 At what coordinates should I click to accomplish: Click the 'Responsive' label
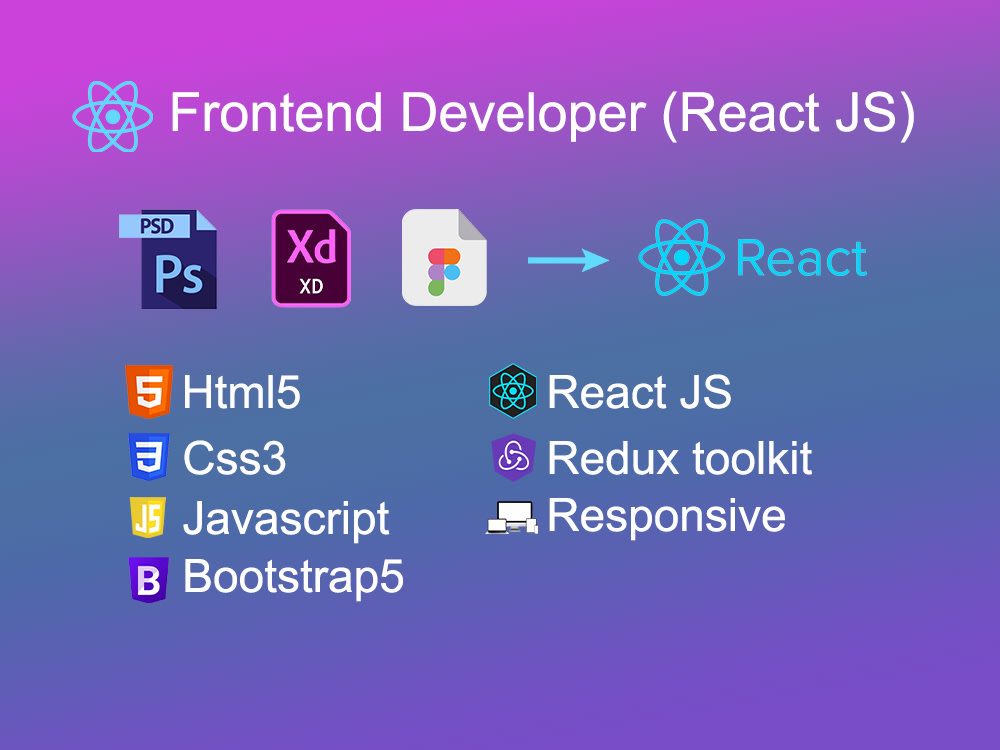coord(667,517)
